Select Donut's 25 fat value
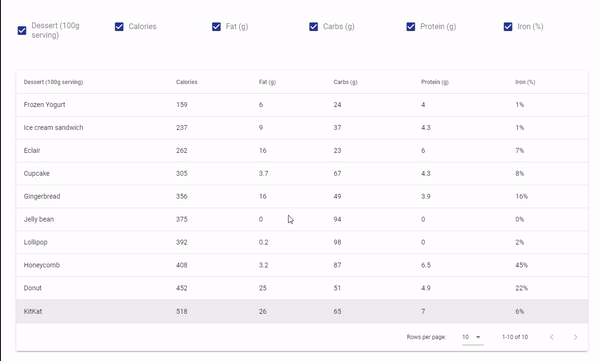600x361 pixels. tap(262, 288)
